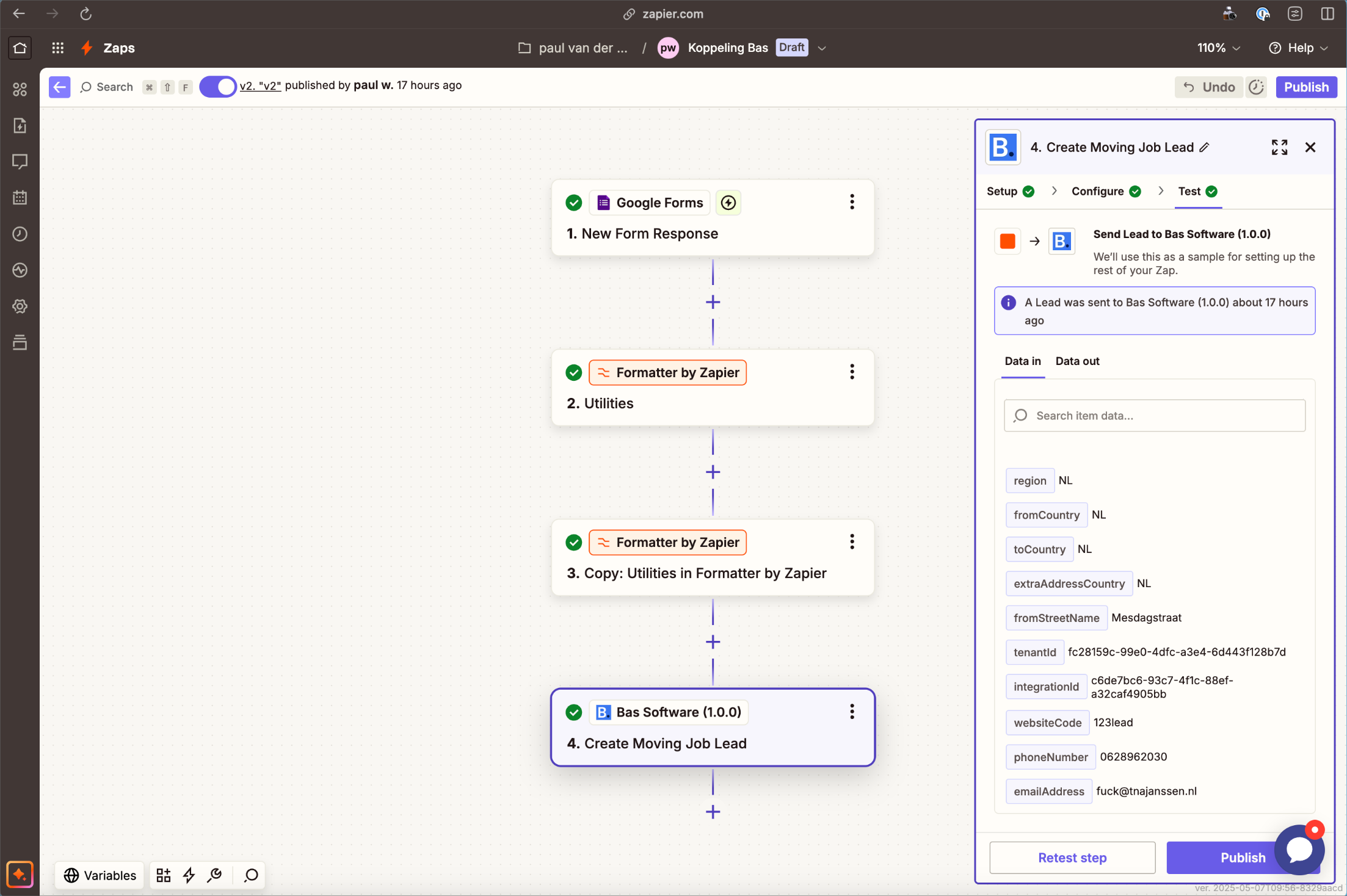Open the 110% zoom dropdown
This screenshot has width=1347, height=896.
point(1218,48)
